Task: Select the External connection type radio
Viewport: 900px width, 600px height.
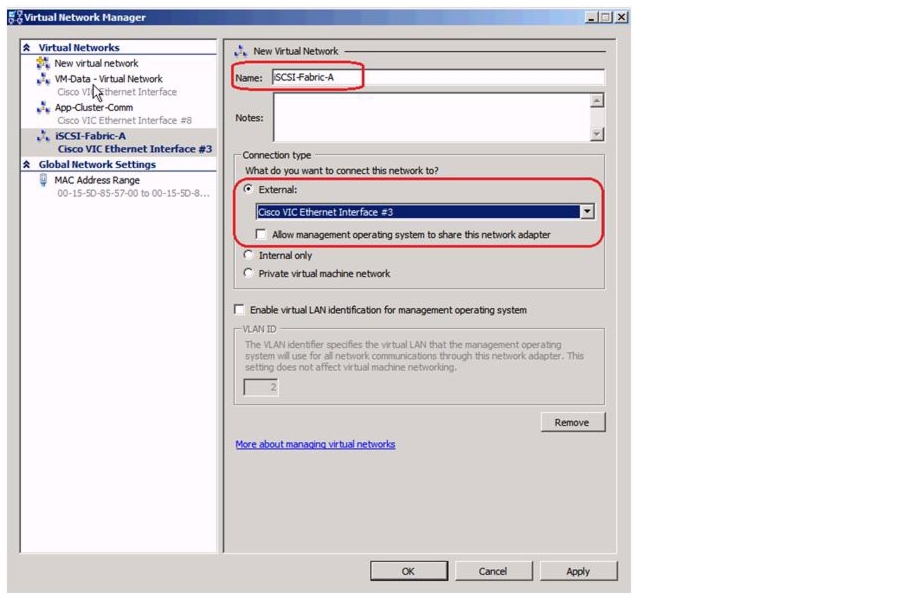Action: [x=248, y=189]
